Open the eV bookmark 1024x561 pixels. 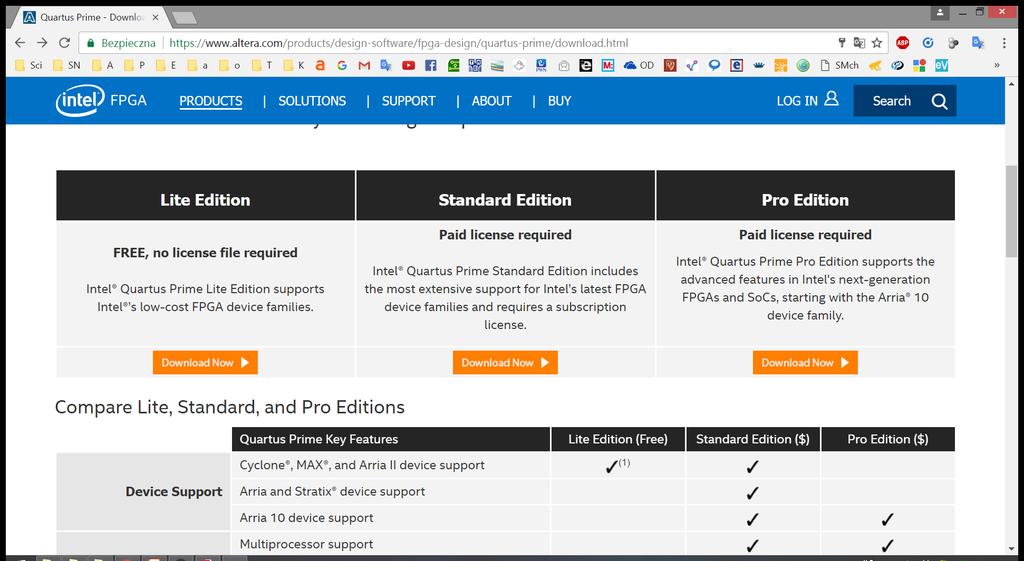click(941, 65)
